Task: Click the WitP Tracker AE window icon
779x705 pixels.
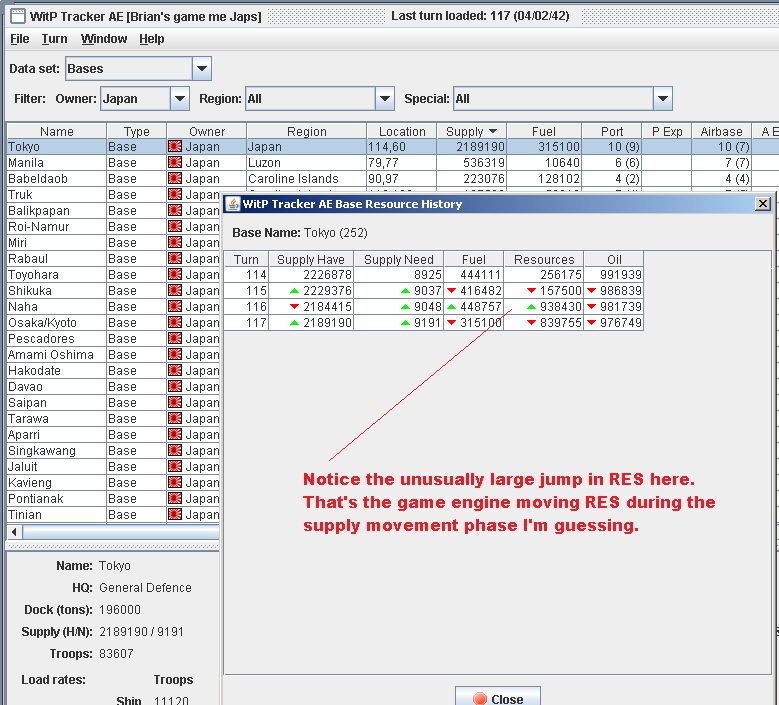Action: (18, 16)
